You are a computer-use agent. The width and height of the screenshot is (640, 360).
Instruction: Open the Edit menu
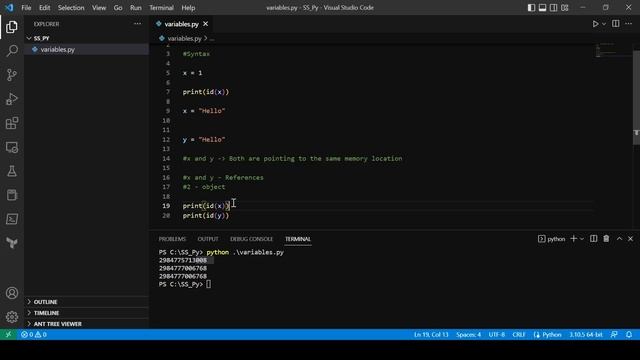point(44,8)
